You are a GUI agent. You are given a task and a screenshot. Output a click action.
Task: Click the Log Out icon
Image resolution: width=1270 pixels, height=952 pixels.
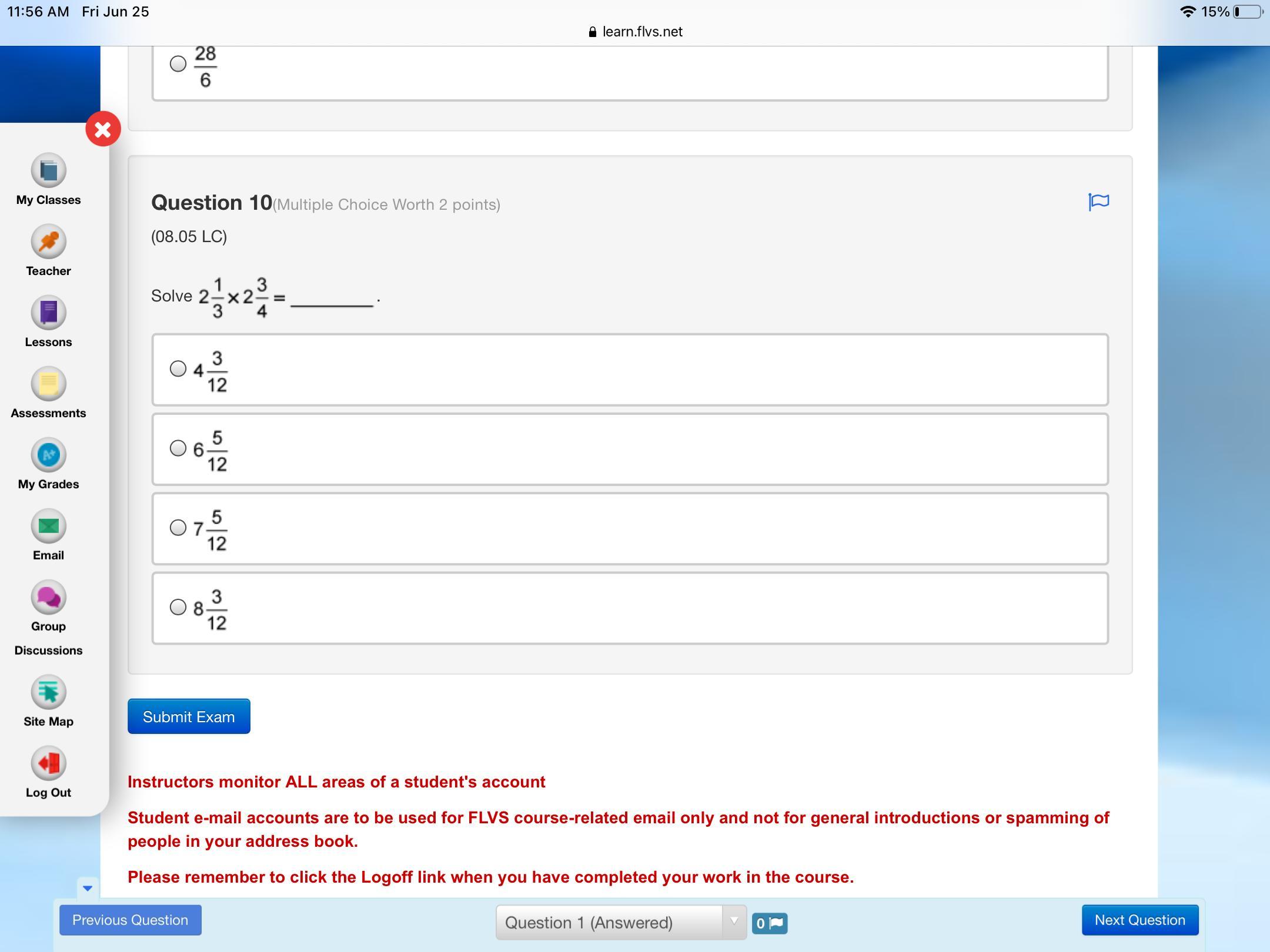(48, 763)
